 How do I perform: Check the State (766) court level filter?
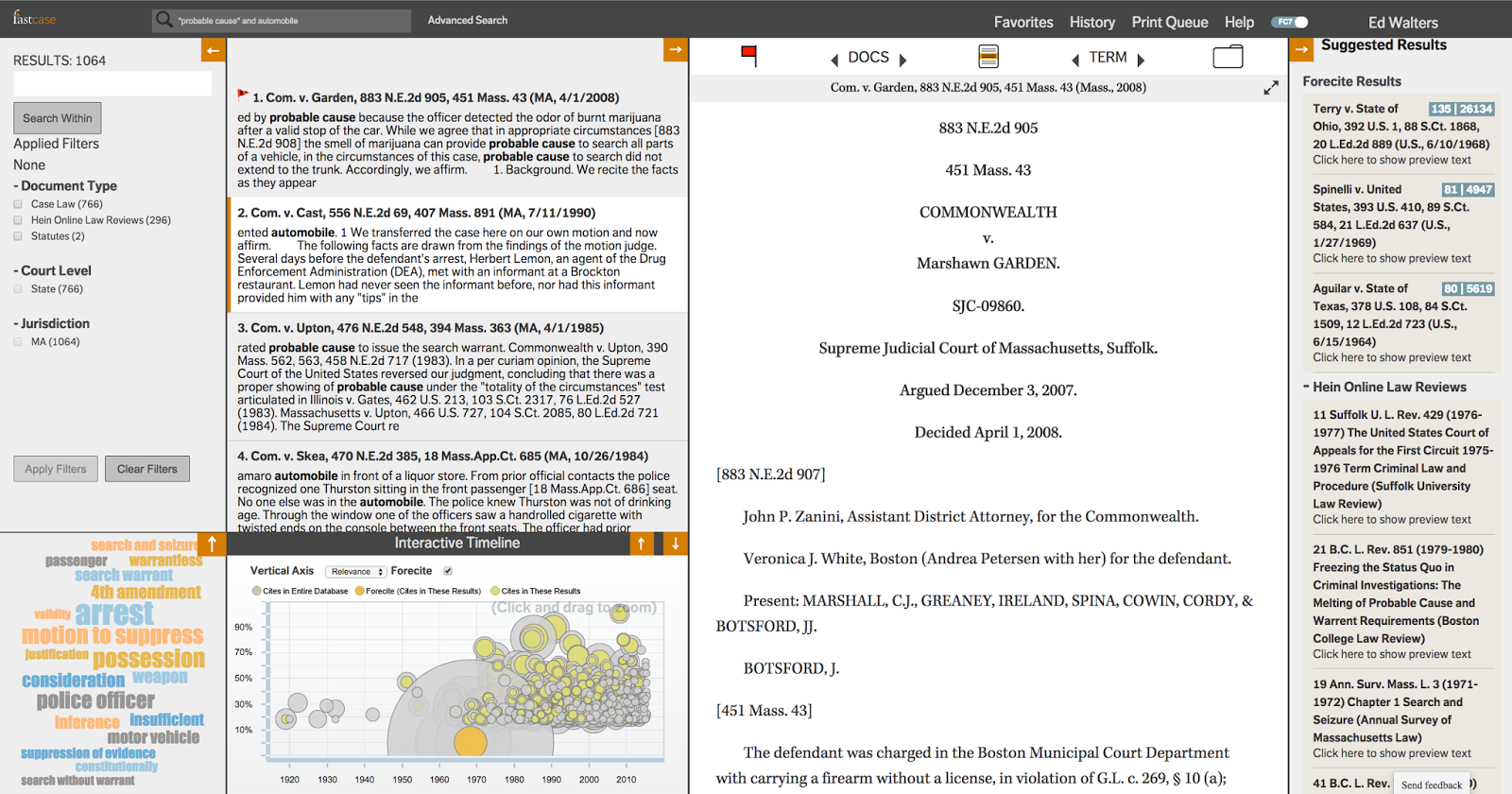[18, 289]
